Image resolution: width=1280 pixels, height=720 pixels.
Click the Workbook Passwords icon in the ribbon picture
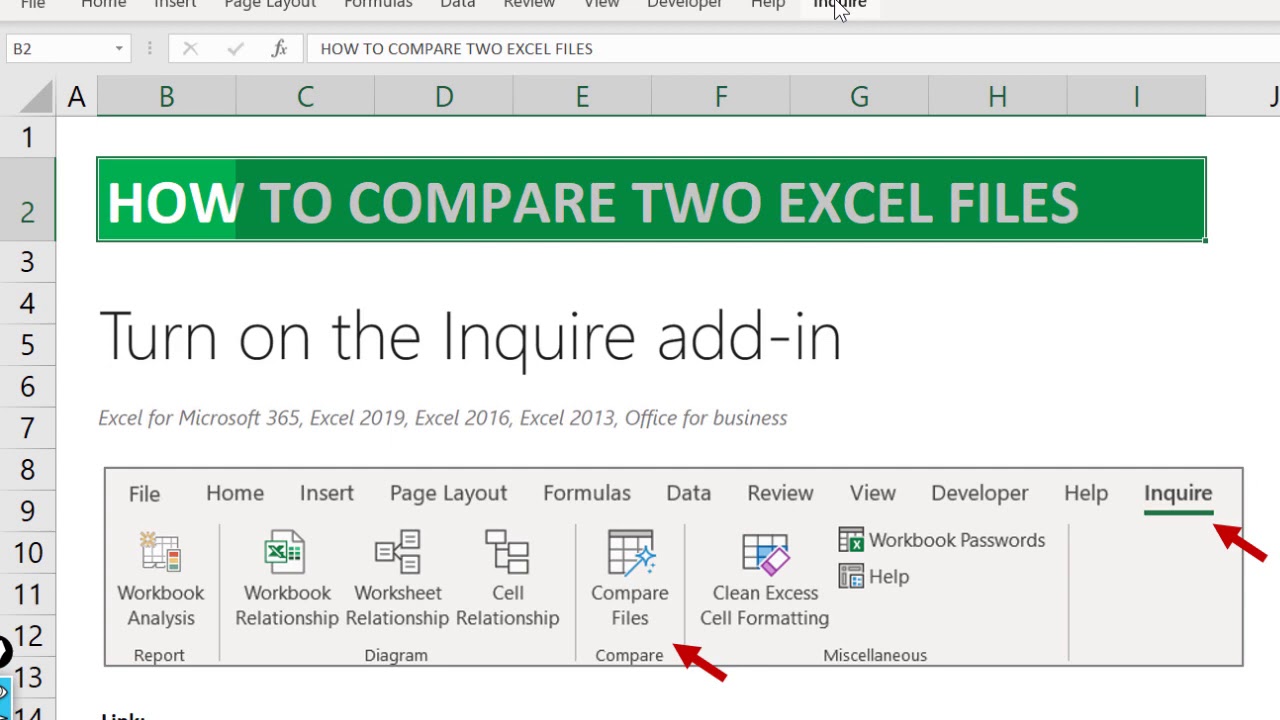click(x=851, y=540)
